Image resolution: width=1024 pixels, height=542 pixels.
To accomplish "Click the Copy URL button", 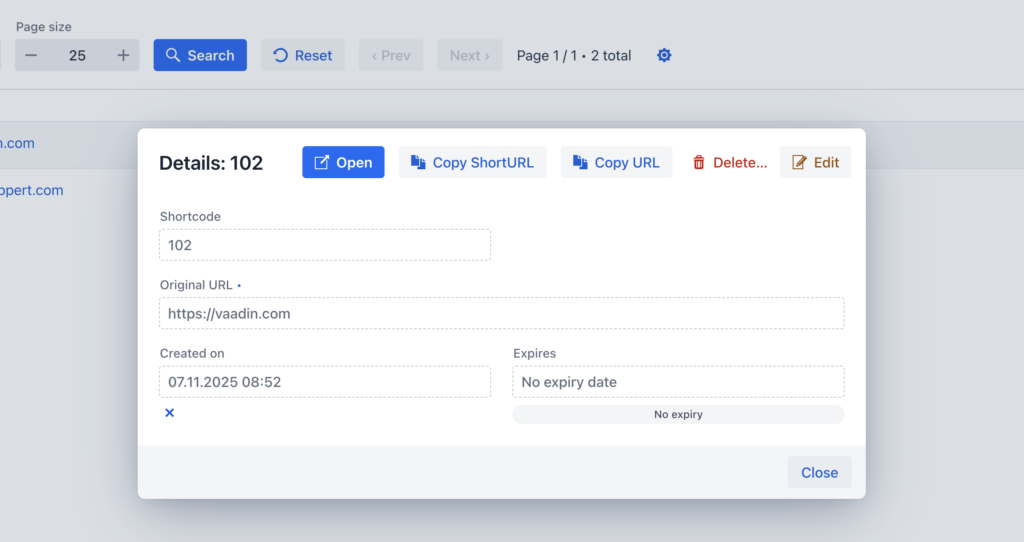I will (x=616, y=162).
